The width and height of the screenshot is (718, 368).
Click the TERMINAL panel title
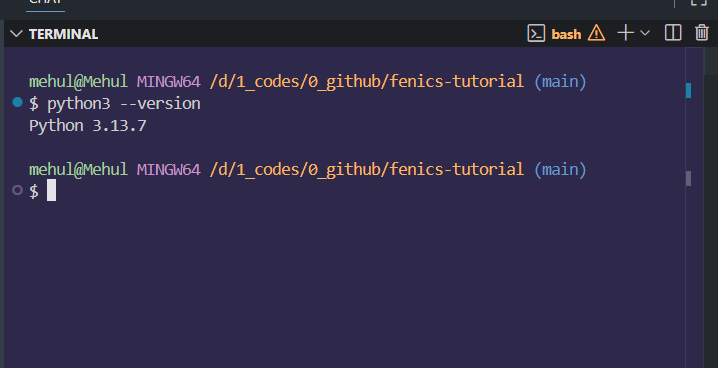click(63, 34)
